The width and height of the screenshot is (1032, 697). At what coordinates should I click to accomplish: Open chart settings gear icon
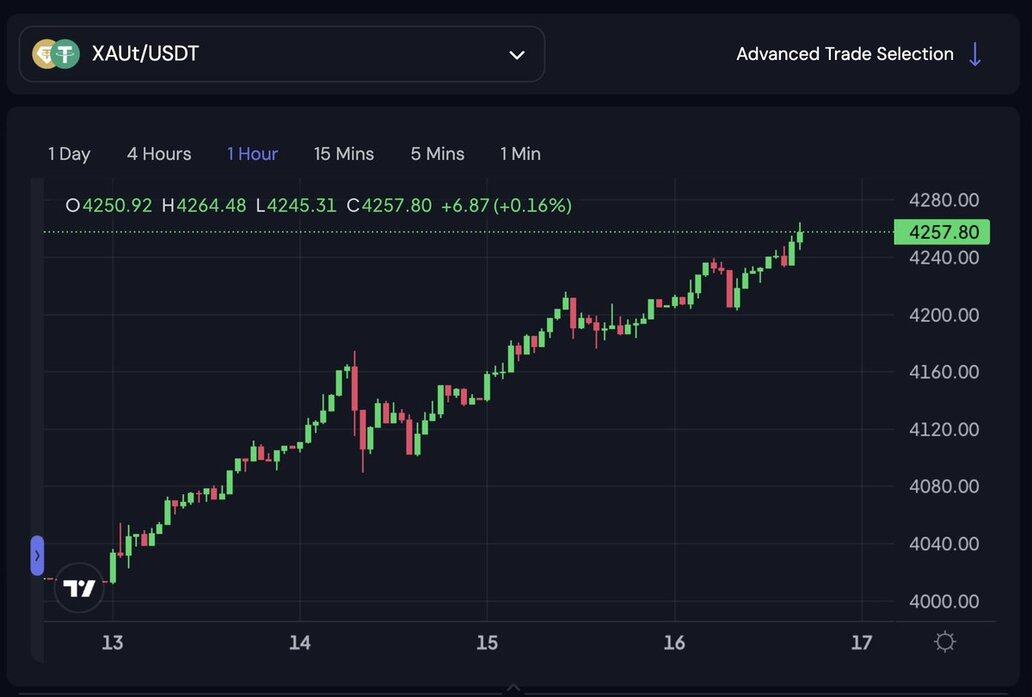(944, 642)
